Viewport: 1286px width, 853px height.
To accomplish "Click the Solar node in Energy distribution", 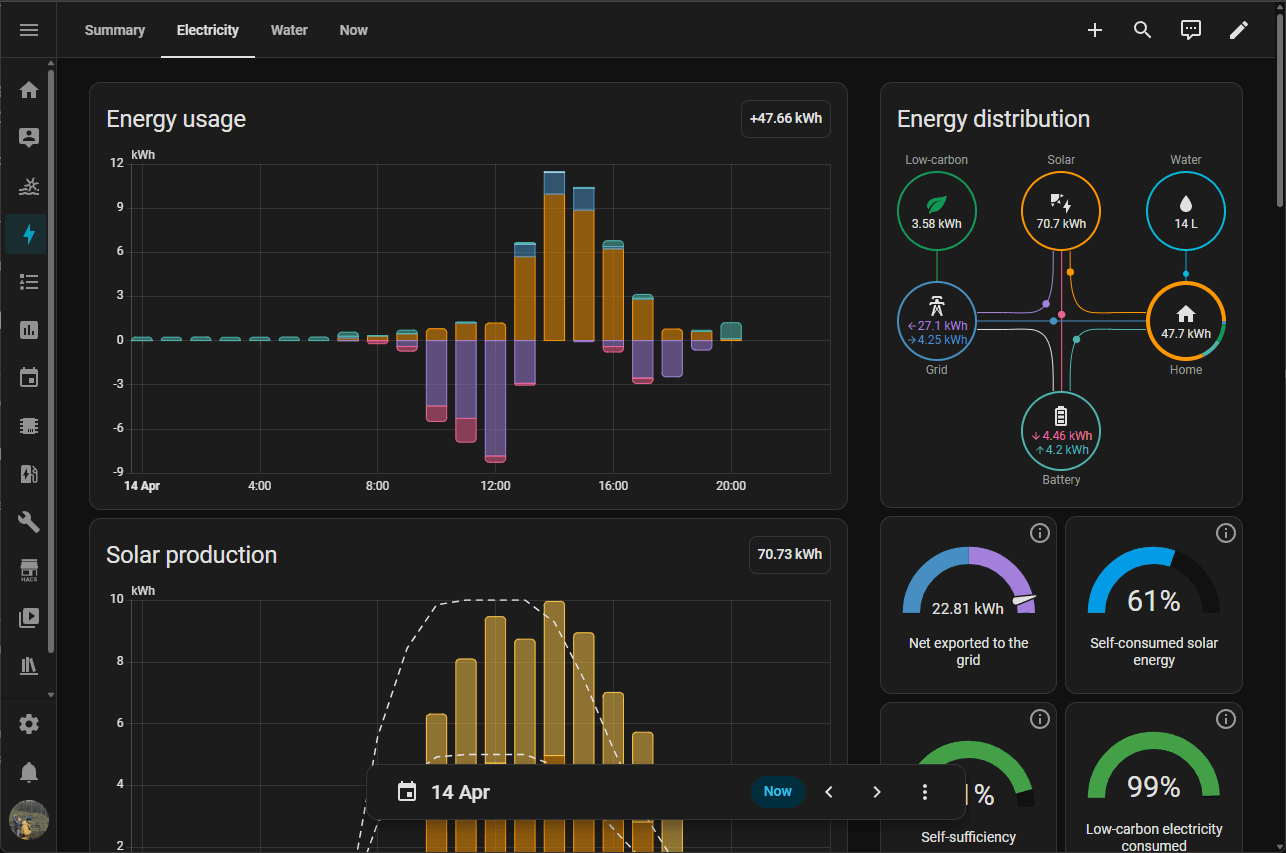I will click(x=1061, y=211).
